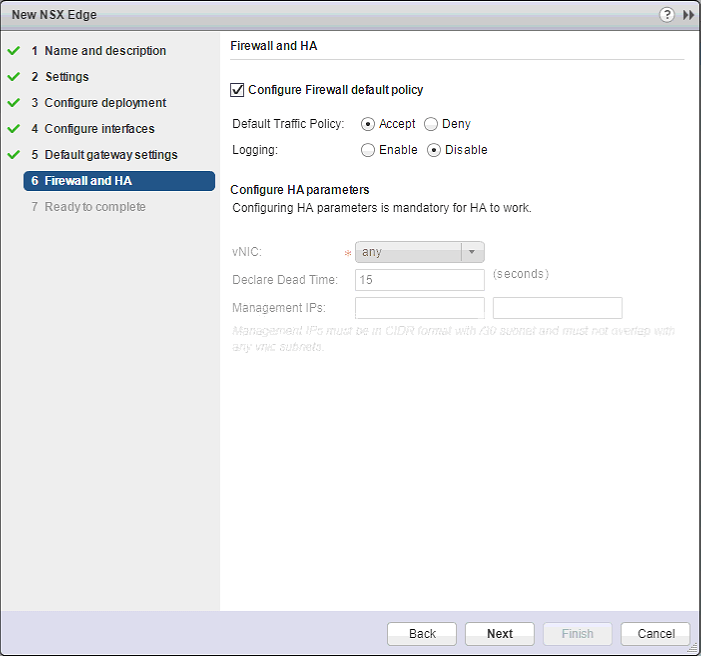The width and height of the screenshot is (701, 656).
Task: Click the Declare Dead Time field
Action: [420, 280]
